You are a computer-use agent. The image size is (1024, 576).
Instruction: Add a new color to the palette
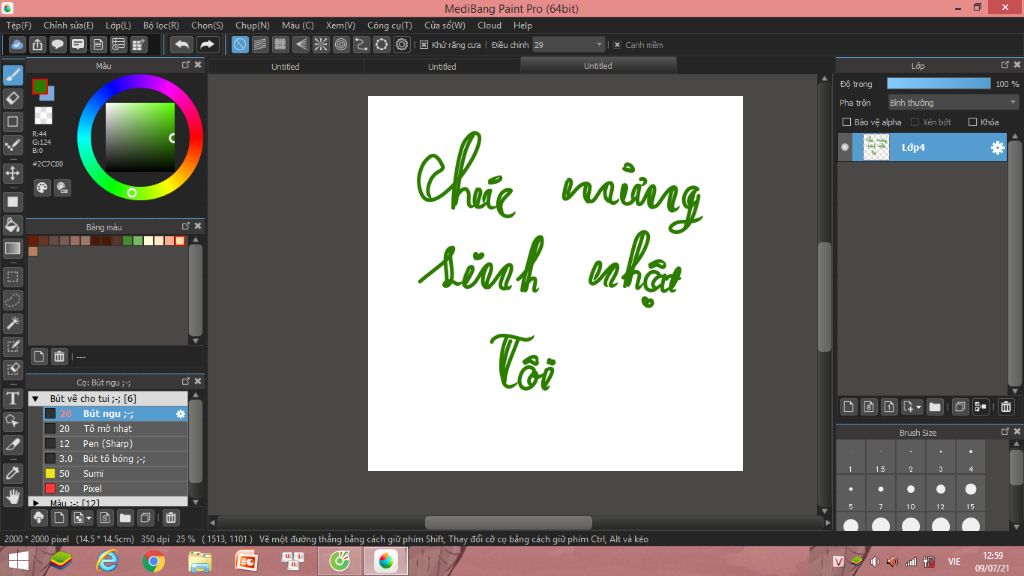click(x=39, y=356)
